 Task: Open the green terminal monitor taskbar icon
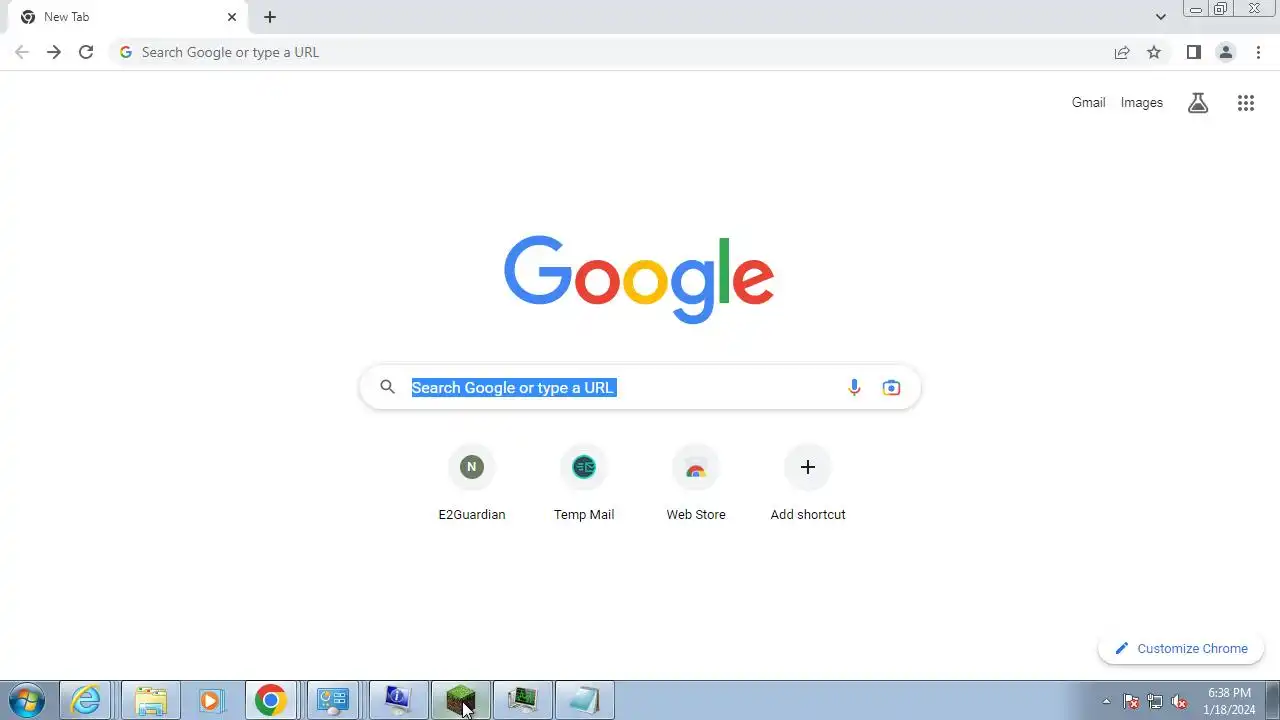tap(522, 700)
